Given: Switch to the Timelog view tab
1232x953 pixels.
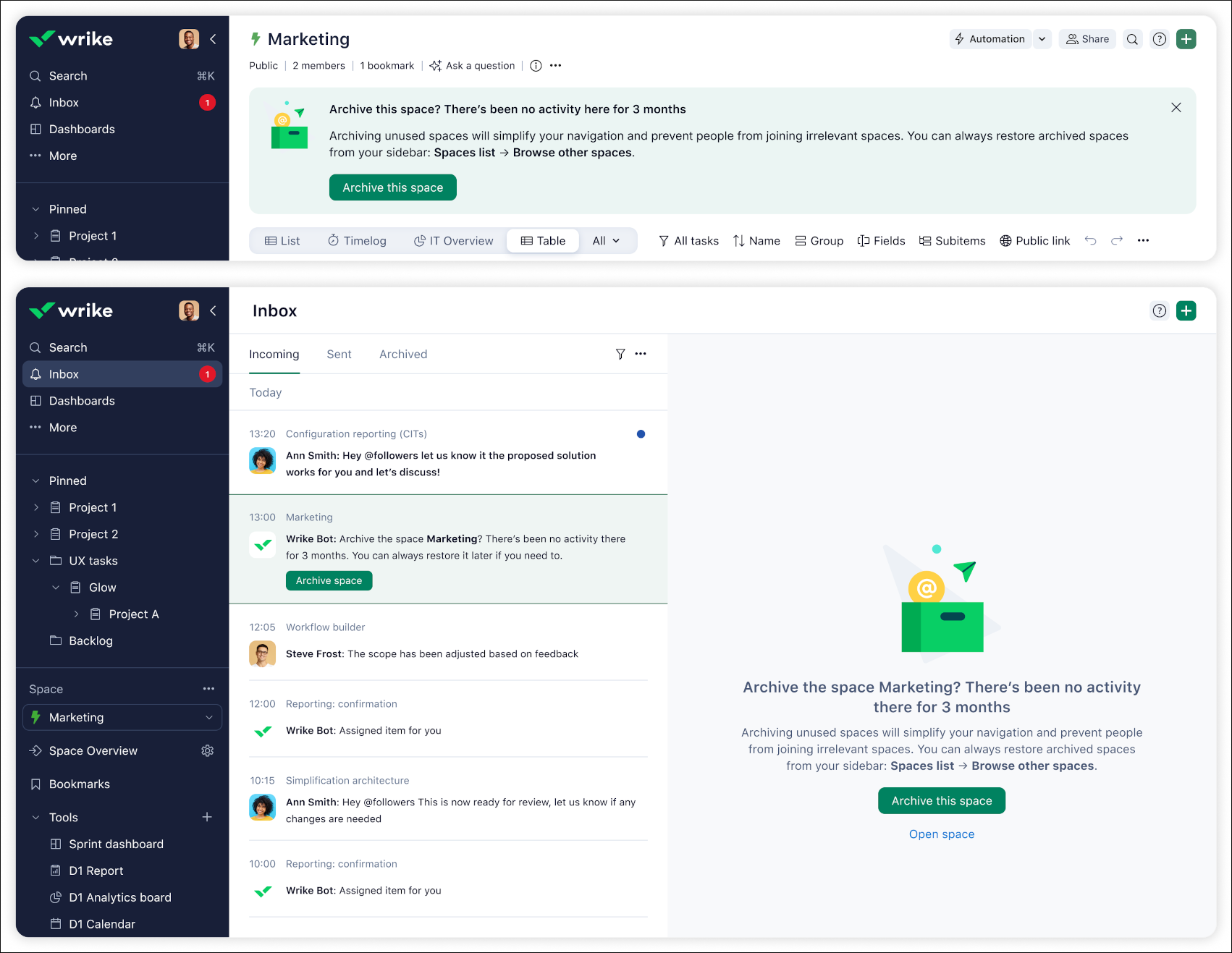Looking at the screenshot, I should click(x=357, y=241).
